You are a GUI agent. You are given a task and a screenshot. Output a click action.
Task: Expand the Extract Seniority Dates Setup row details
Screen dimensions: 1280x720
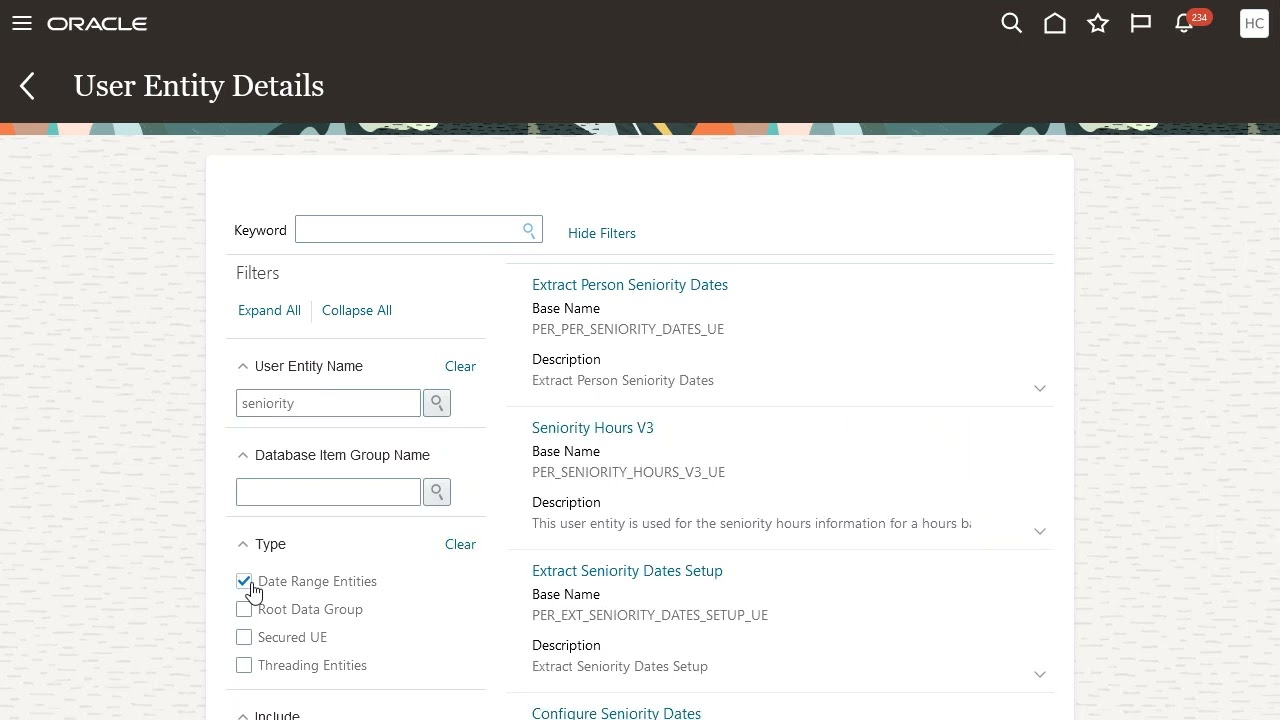click(x=1040, y=674)
